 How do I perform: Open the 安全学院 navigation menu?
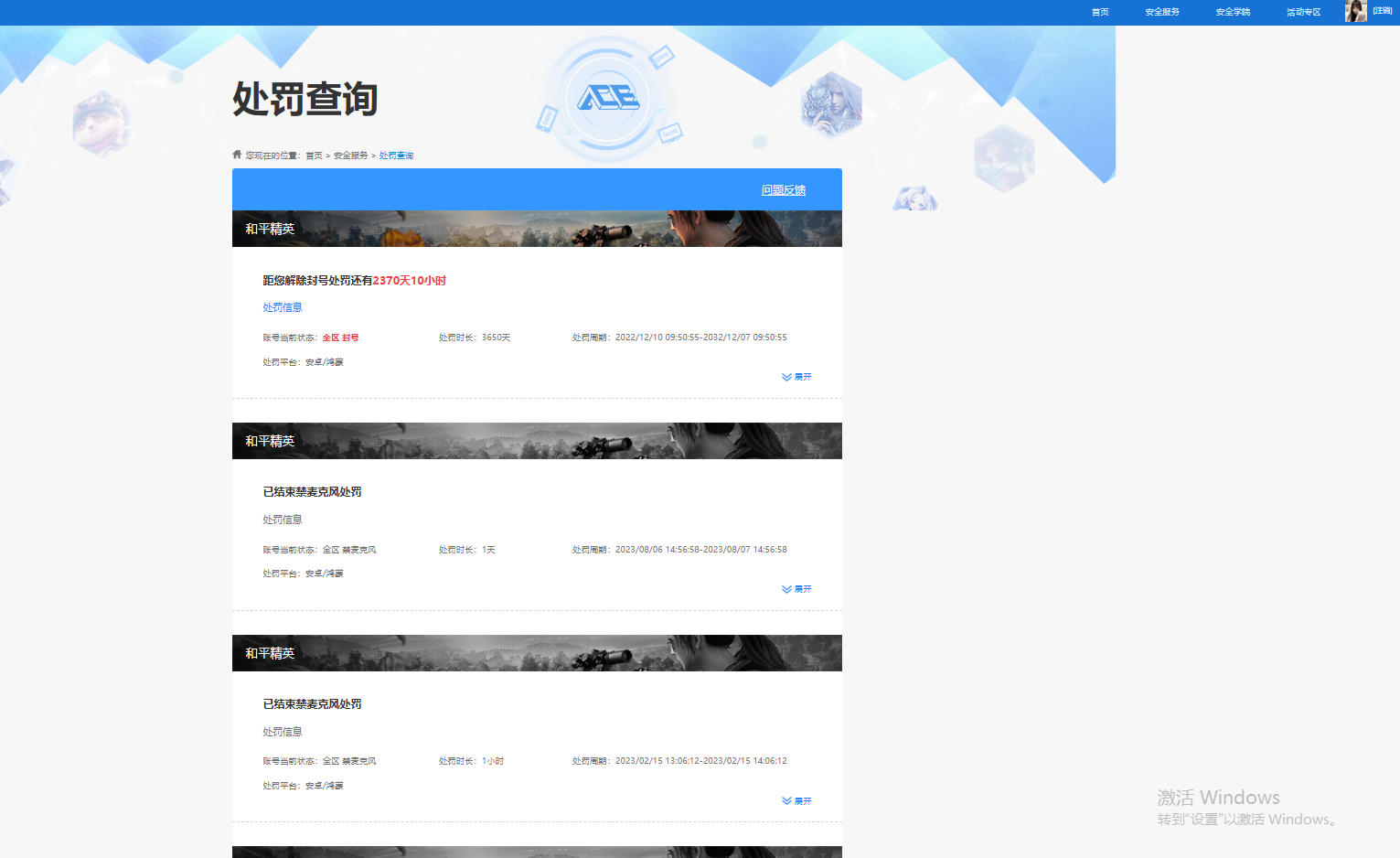pos(1233,12)
